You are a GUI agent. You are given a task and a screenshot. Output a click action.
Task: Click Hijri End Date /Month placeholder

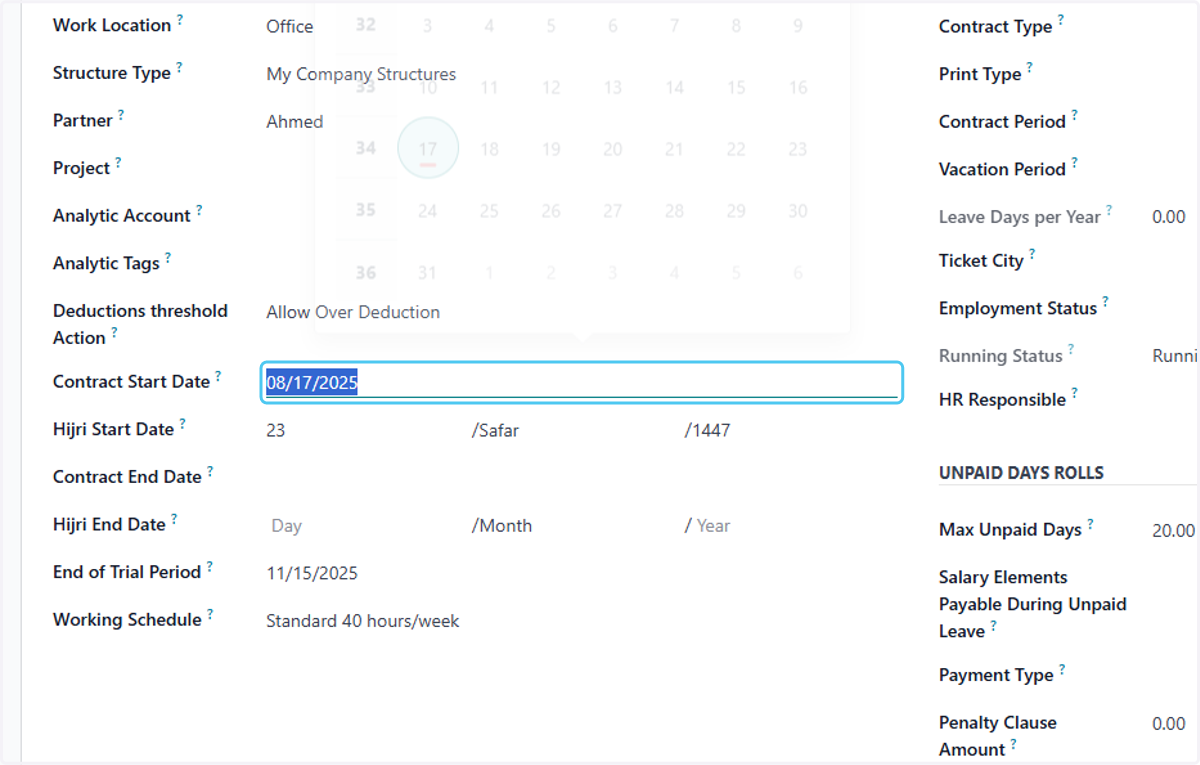[502, 526]
